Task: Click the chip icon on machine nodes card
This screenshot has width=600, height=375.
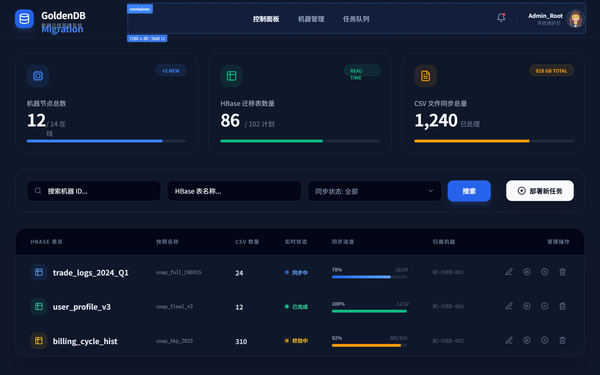Action: click(38, 76)
